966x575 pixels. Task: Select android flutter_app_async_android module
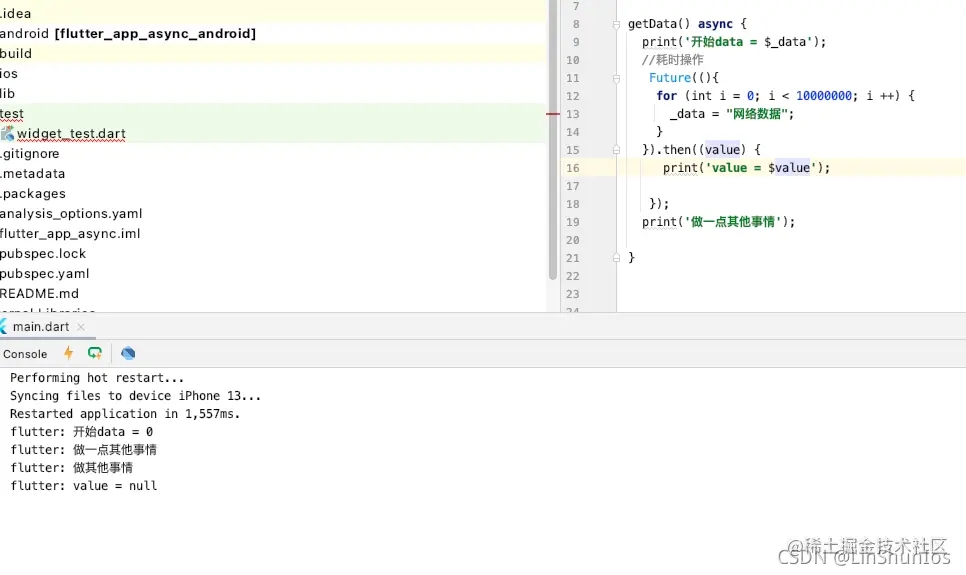(128, 34)
